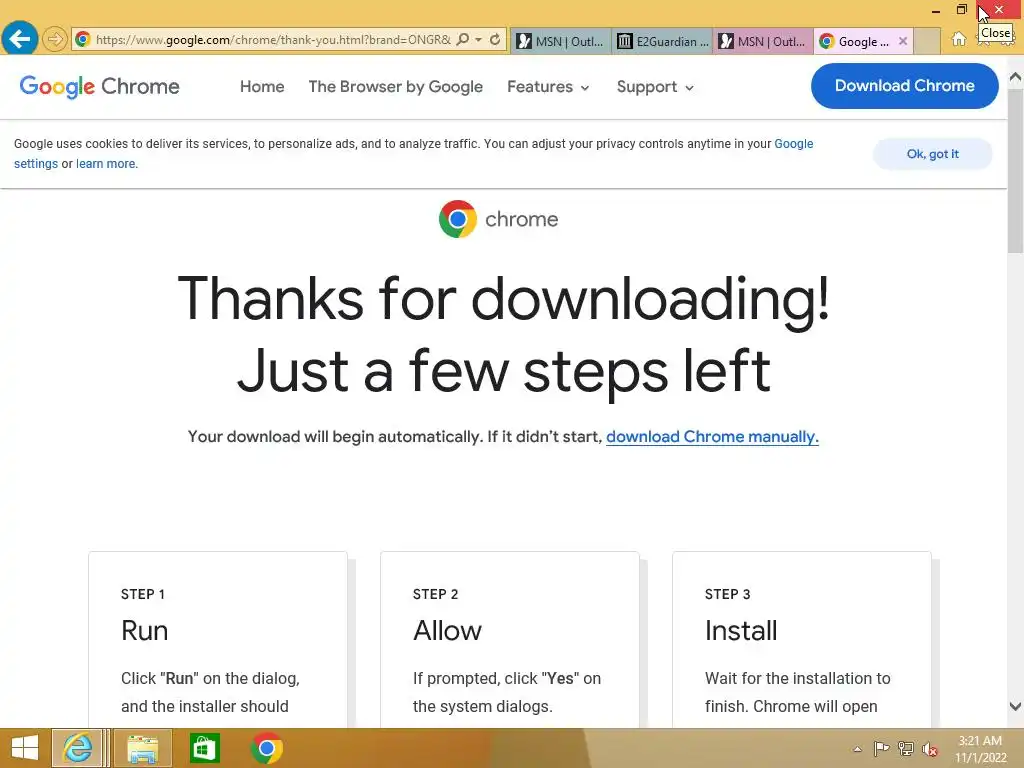Click the STEP 2 label in the Allow card
This screenshot has height=768, width=1024.
click(436, 594)
